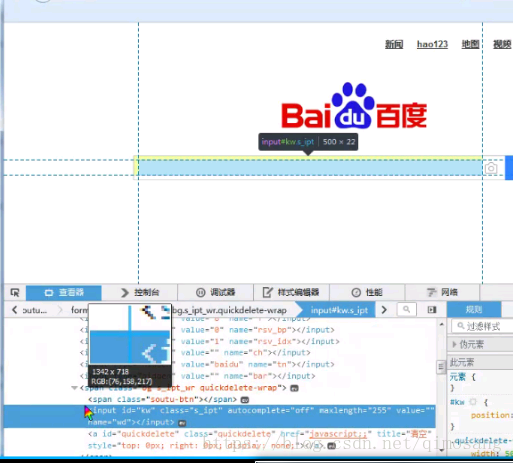The width and height of the screenshot is (513, 463).
Task: Click the #kw rule selector target icon
Action: [473, 402]
